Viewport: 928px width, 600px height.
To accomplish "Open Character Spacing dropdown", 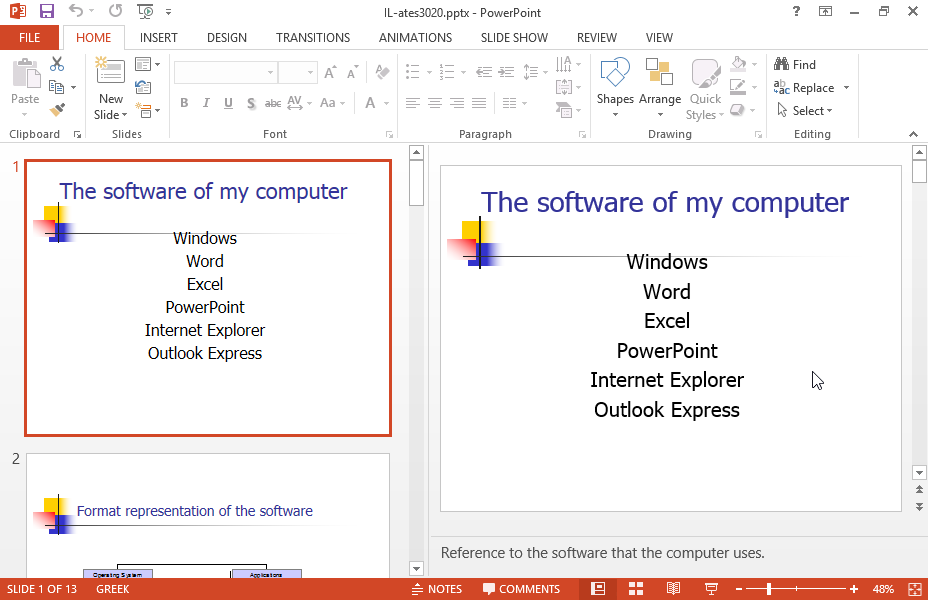I will [x=299, y=103].
